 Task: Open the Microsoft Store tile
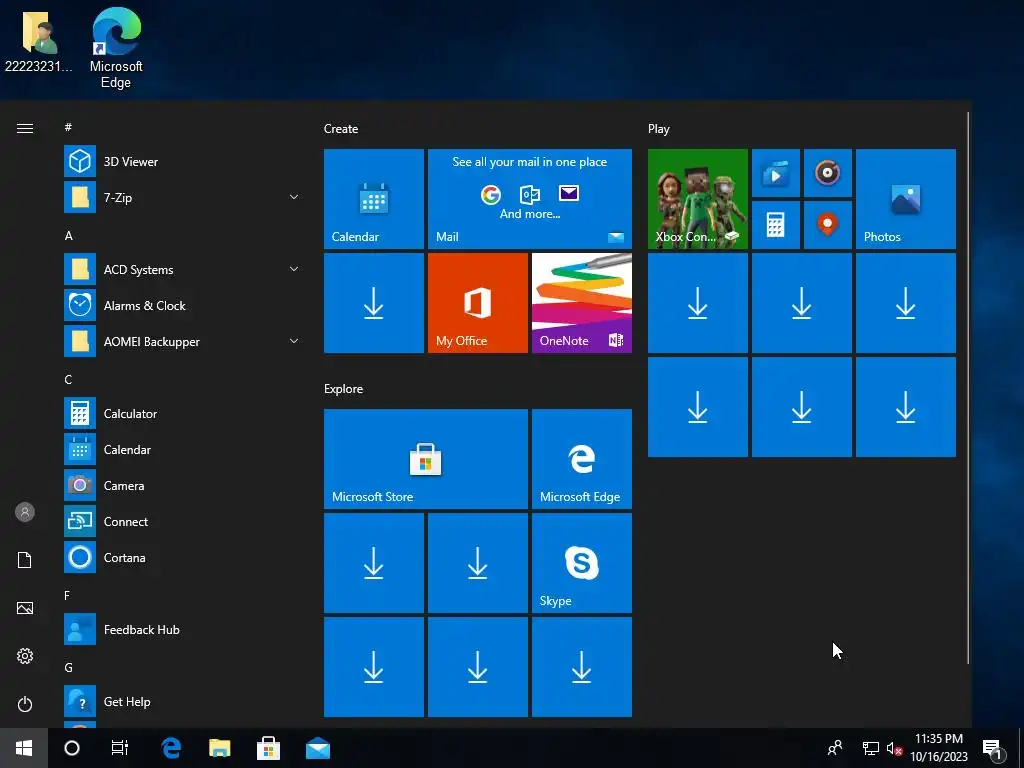coord(426,458)
